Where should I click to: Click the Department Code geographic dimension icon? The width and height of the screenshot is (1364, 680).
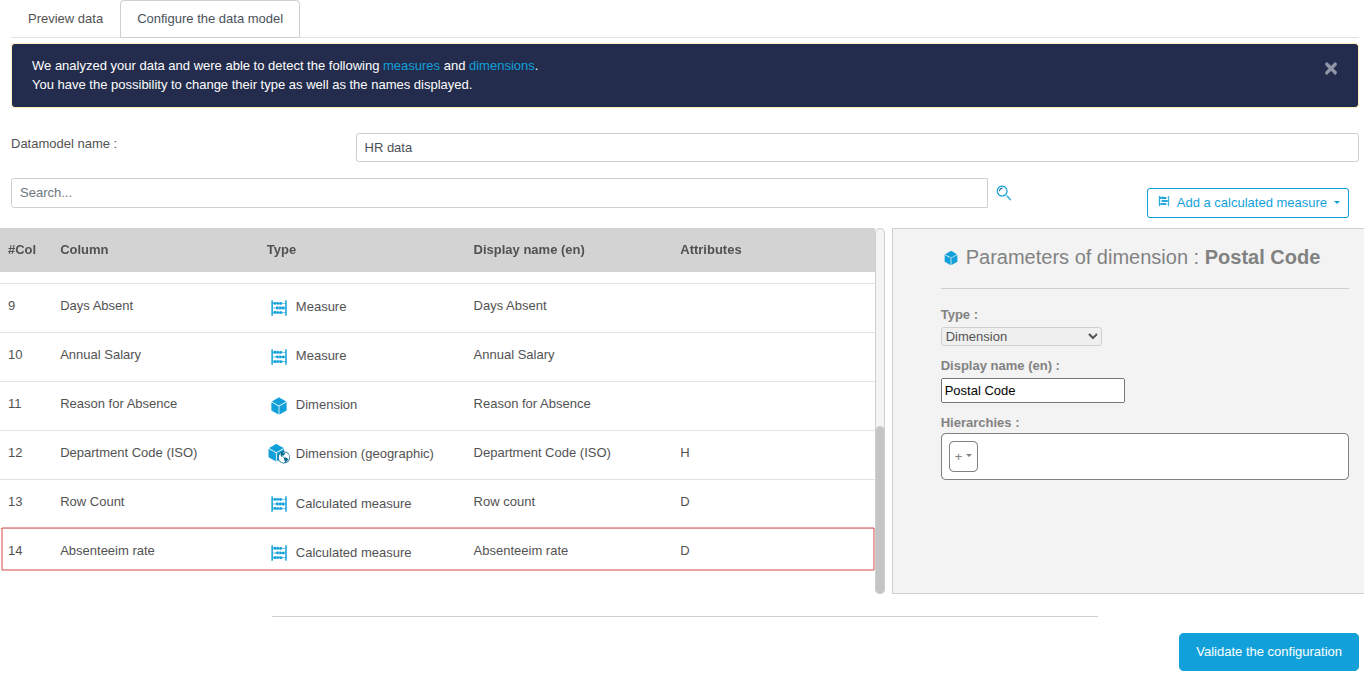(x=279, y=454)
